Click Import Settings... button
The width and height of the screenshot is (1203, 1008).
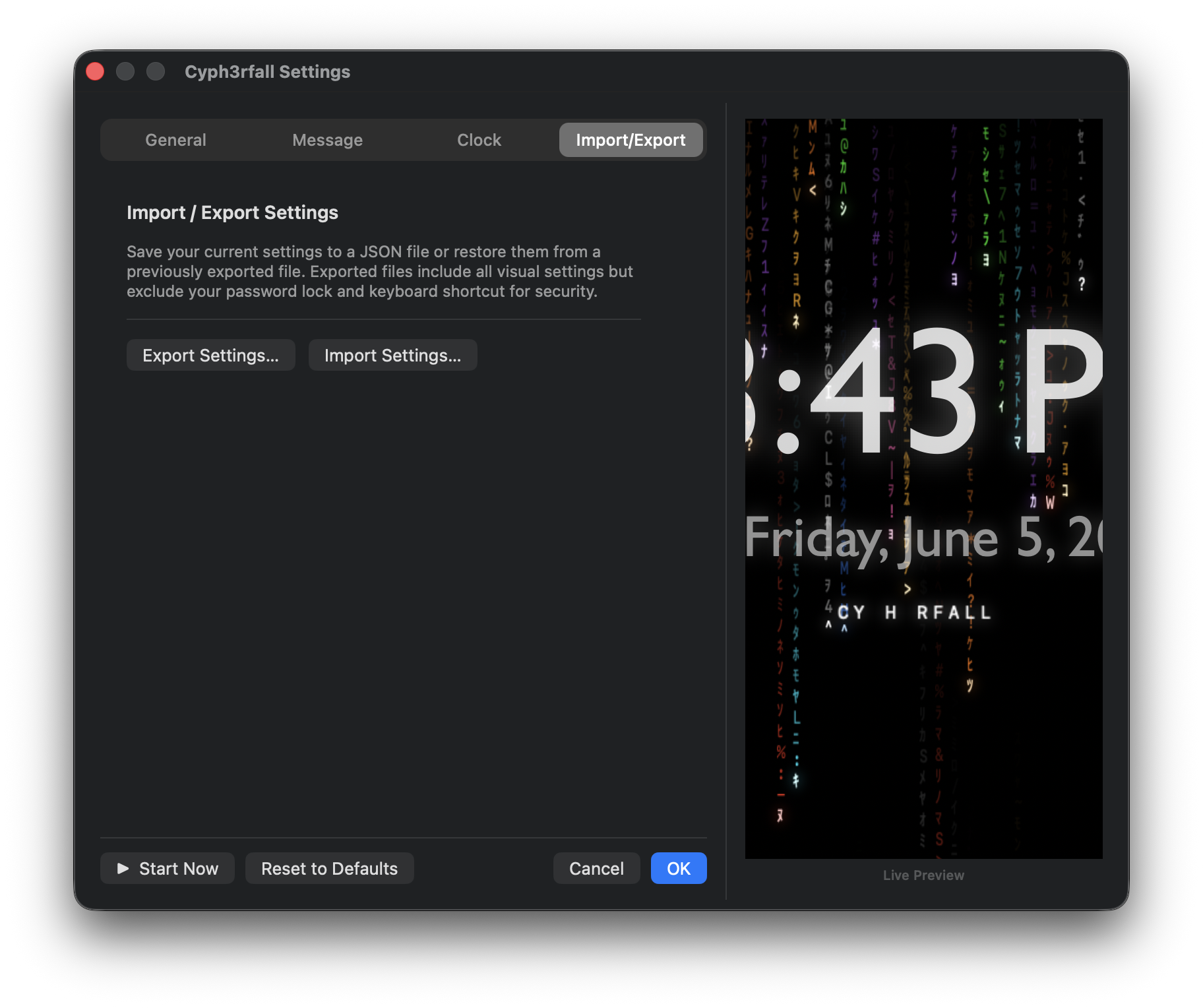pyautogui.click(x=392, y=355)
